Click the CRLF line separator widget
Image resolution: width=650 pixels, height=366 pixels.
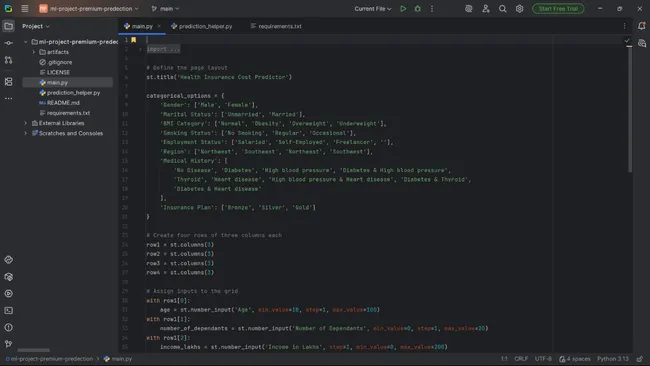pos(521,359)
